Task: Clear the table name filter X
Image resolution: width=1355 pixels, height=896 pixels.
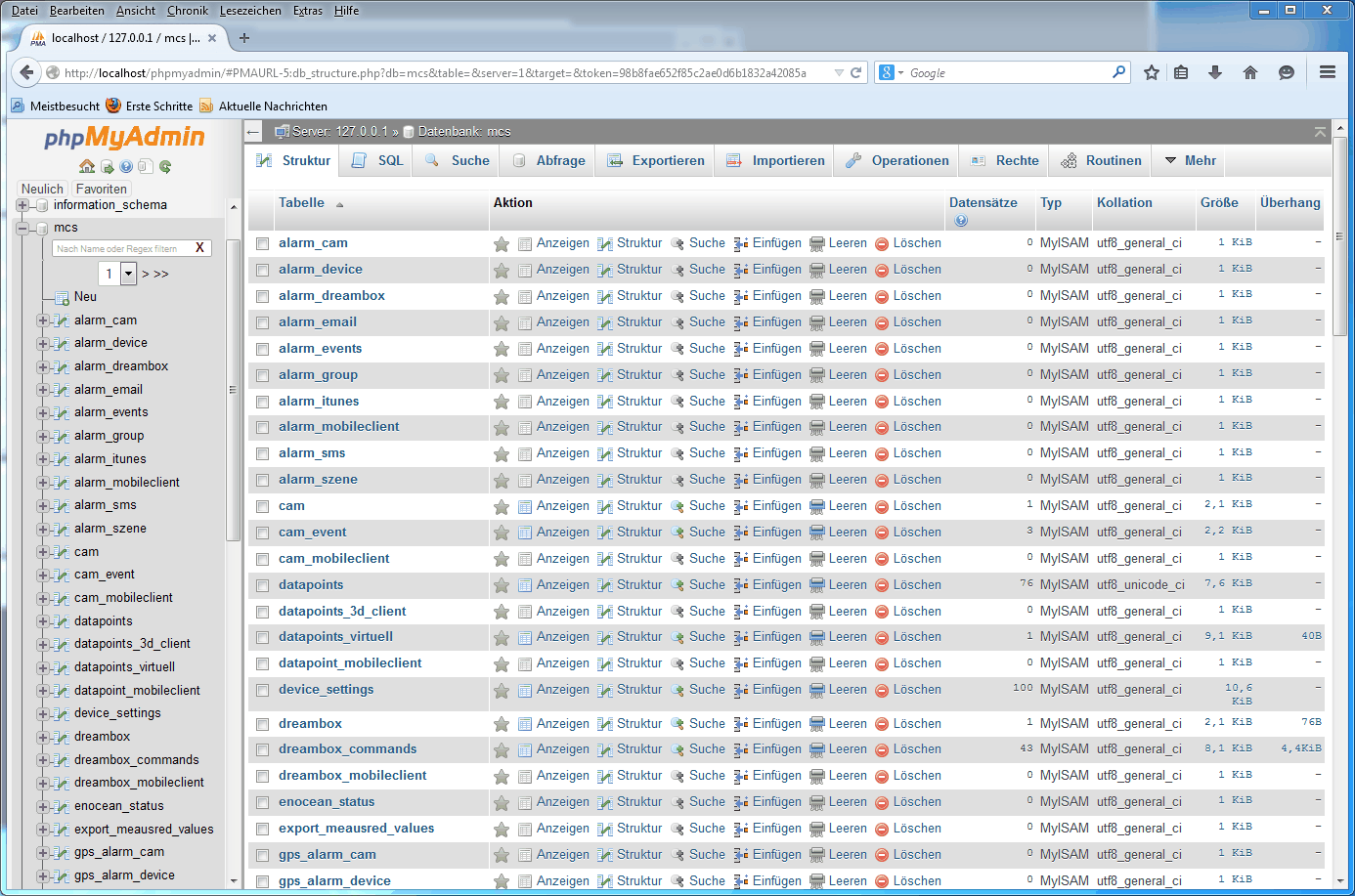Action: click(x=199, y=248)
